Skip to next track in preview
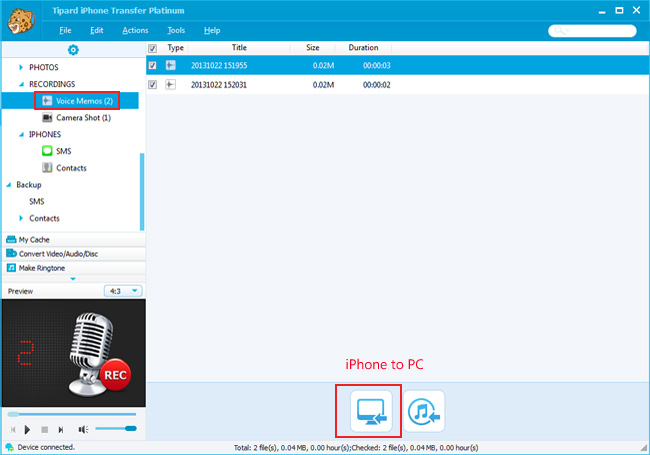Viewport: 650px width, 455px height. point(61,430)
